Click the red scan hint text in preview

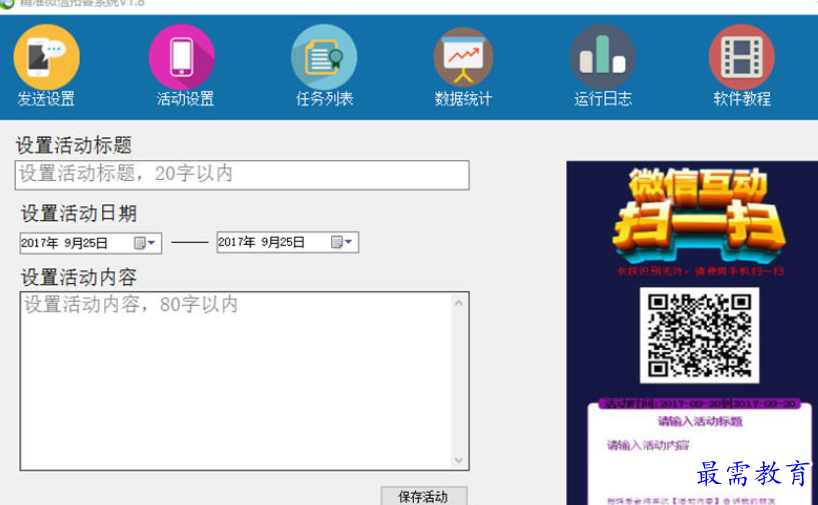[700, 271]
